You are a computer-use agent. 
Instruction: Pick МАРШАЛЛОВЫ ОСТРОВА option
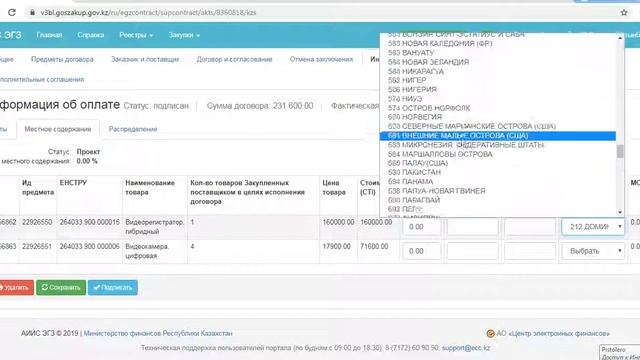click(x=498, y=154)
